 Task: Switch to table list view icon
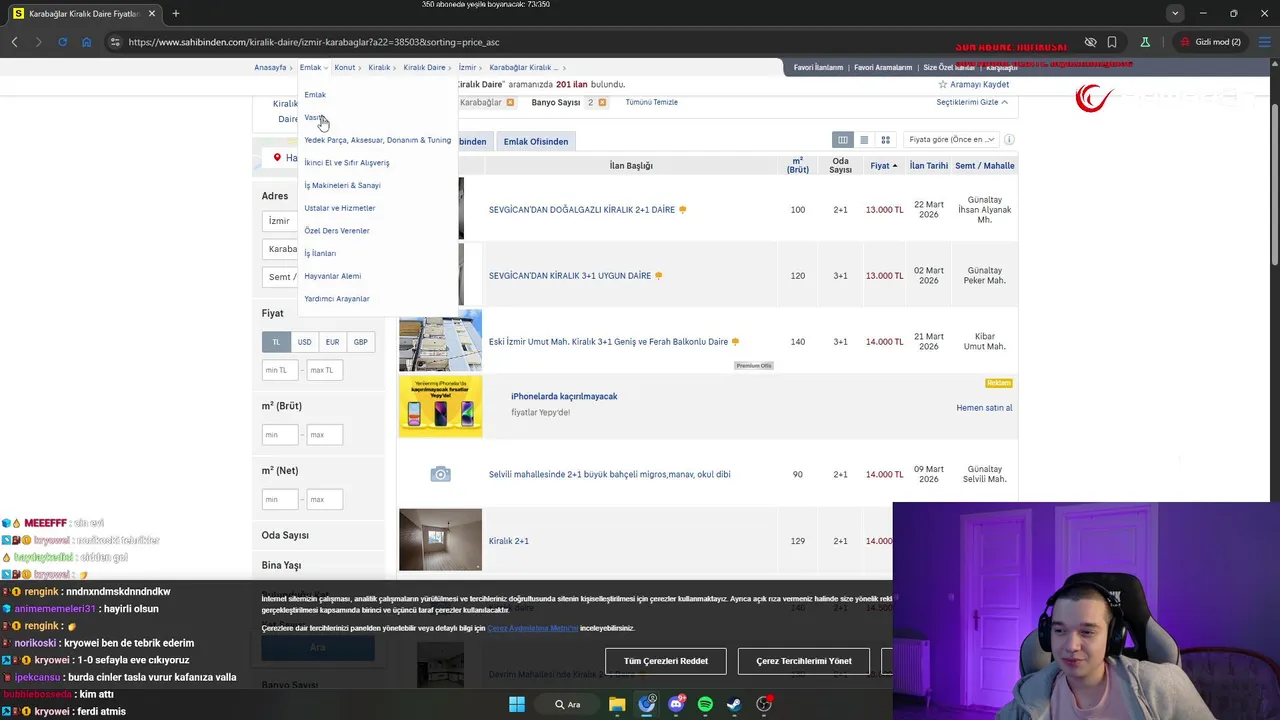843,140
